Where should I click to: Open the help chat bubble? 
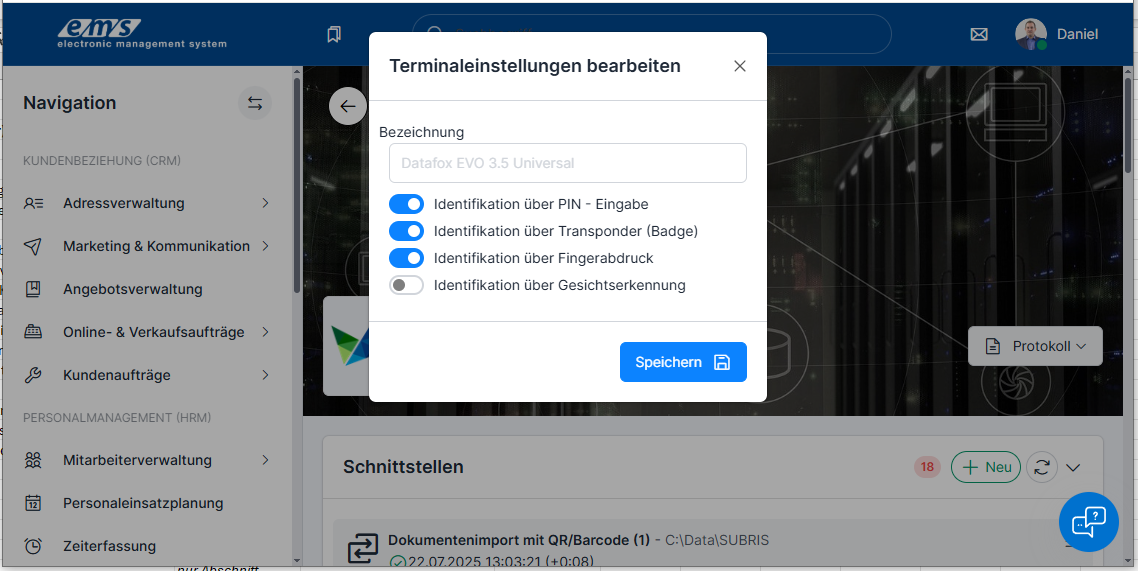(1088, 522)
